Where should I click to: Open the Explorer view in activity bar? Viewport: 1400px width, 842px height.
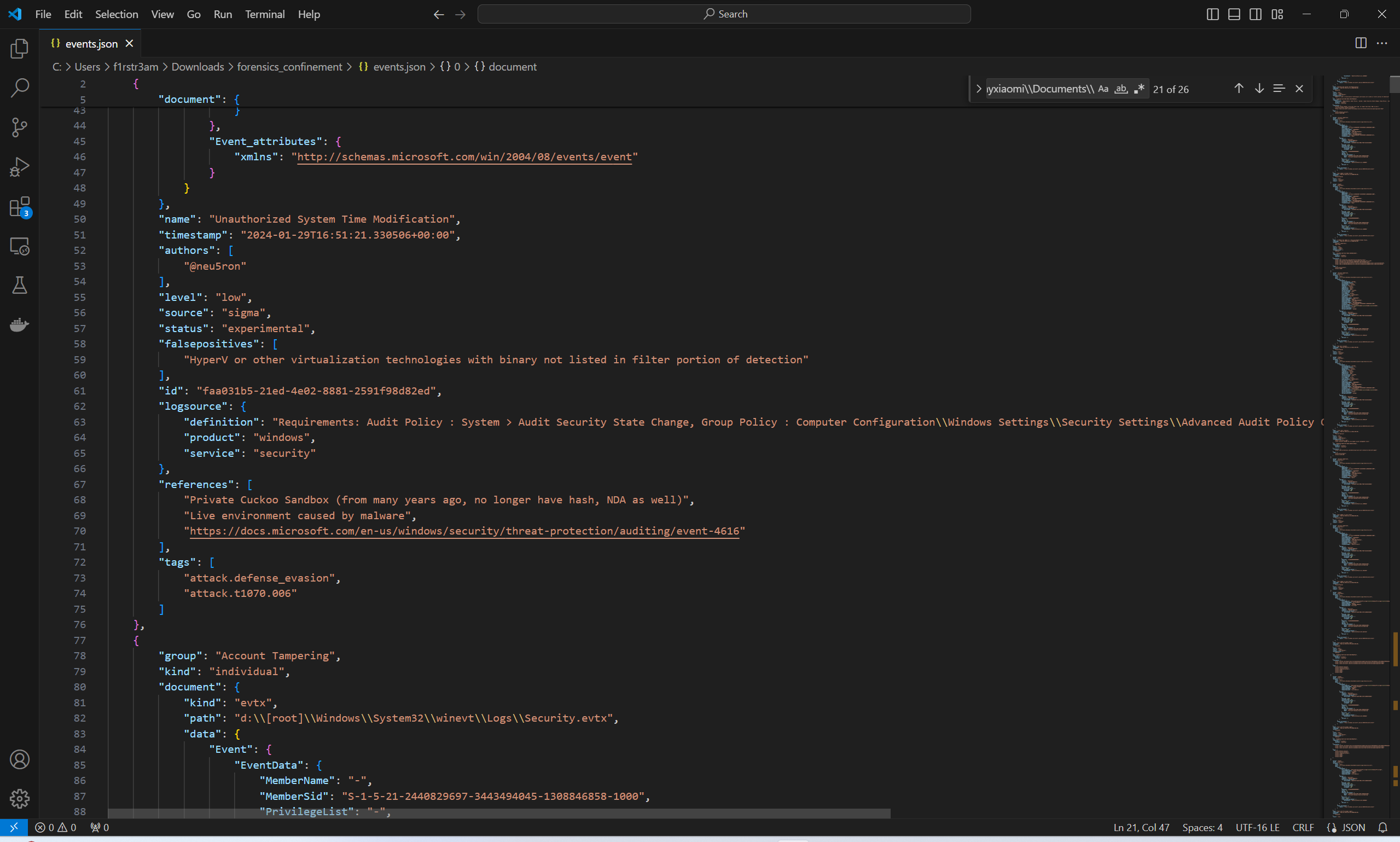point(19,49)
